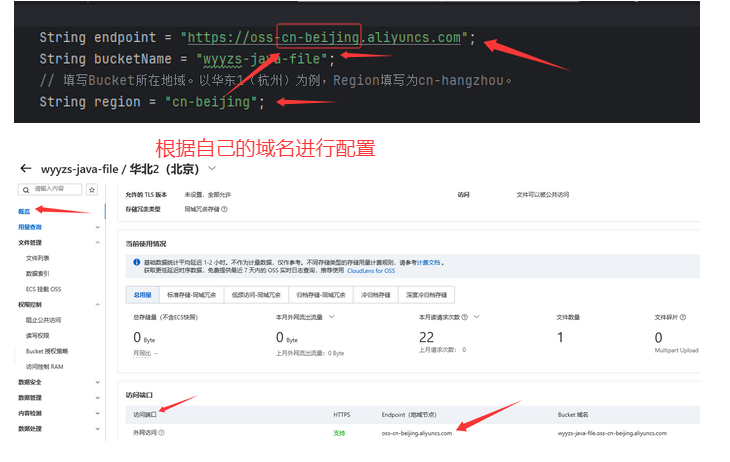Click the 文件可以被公共访问 access value
Viewport: 730px width, 462px height.
tap(543, 195)
